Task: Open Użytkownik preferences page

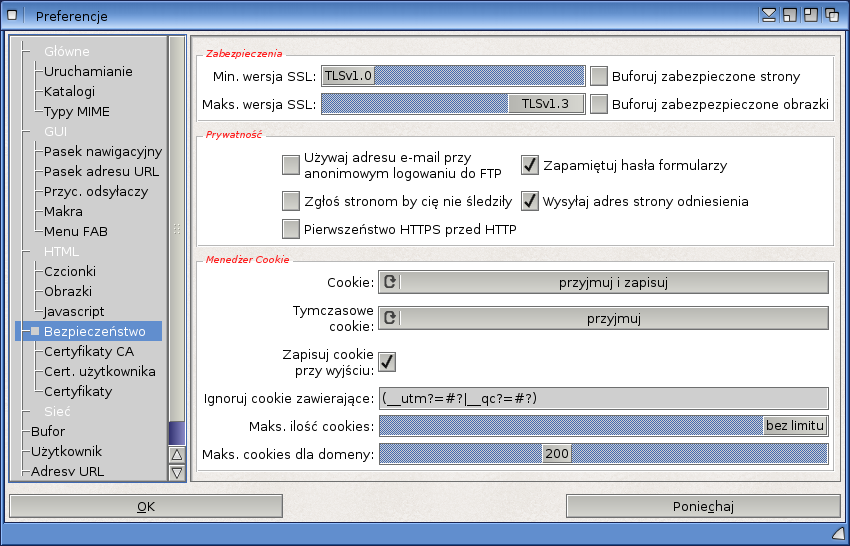Action: (x=66, y=452)
